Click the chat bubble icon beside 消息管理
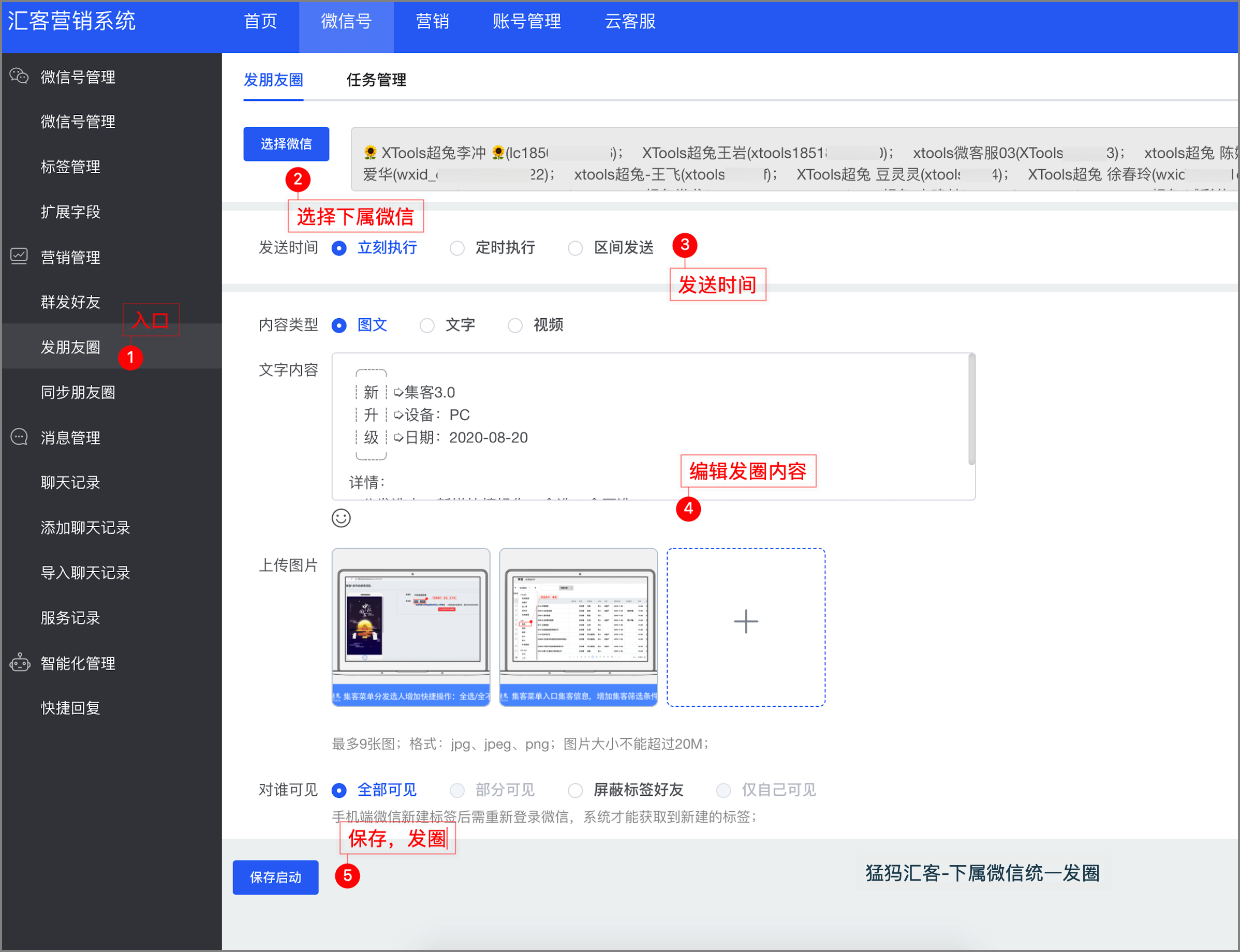1240x952 pixels. tap(19, 437)
